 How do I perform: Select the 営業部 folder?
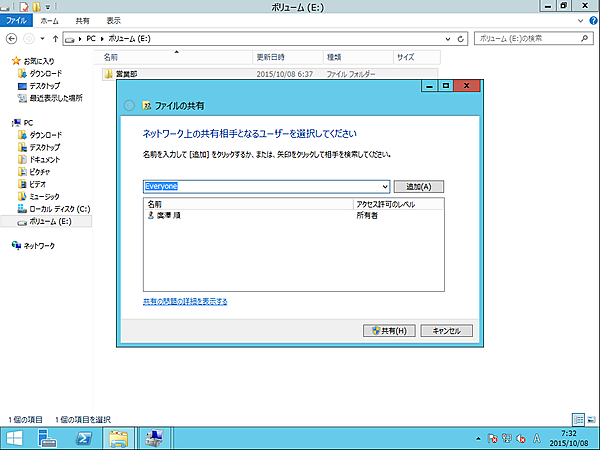[270, 74]
